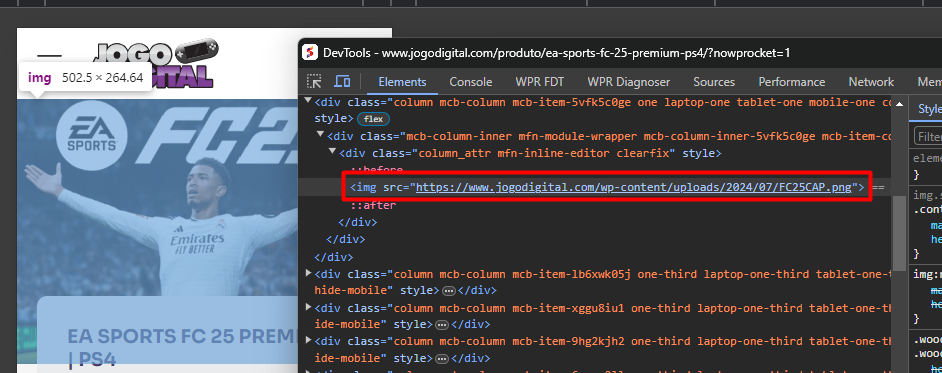942x373 pixels.
Task: Click the Filter field in Styles pane
Action: 929,136
